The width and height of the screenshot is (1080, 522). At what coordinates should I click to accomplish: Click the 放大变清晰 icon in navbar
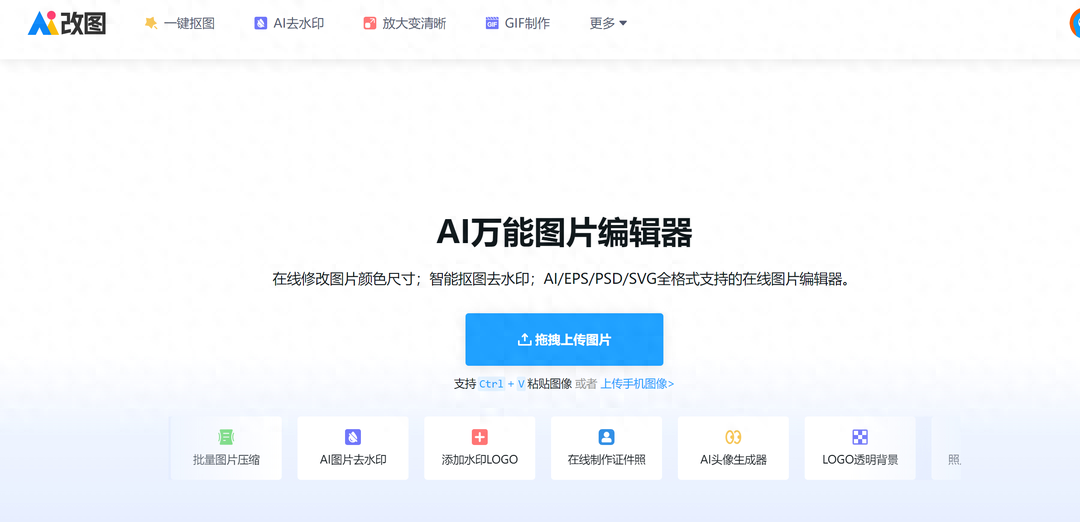370,23
